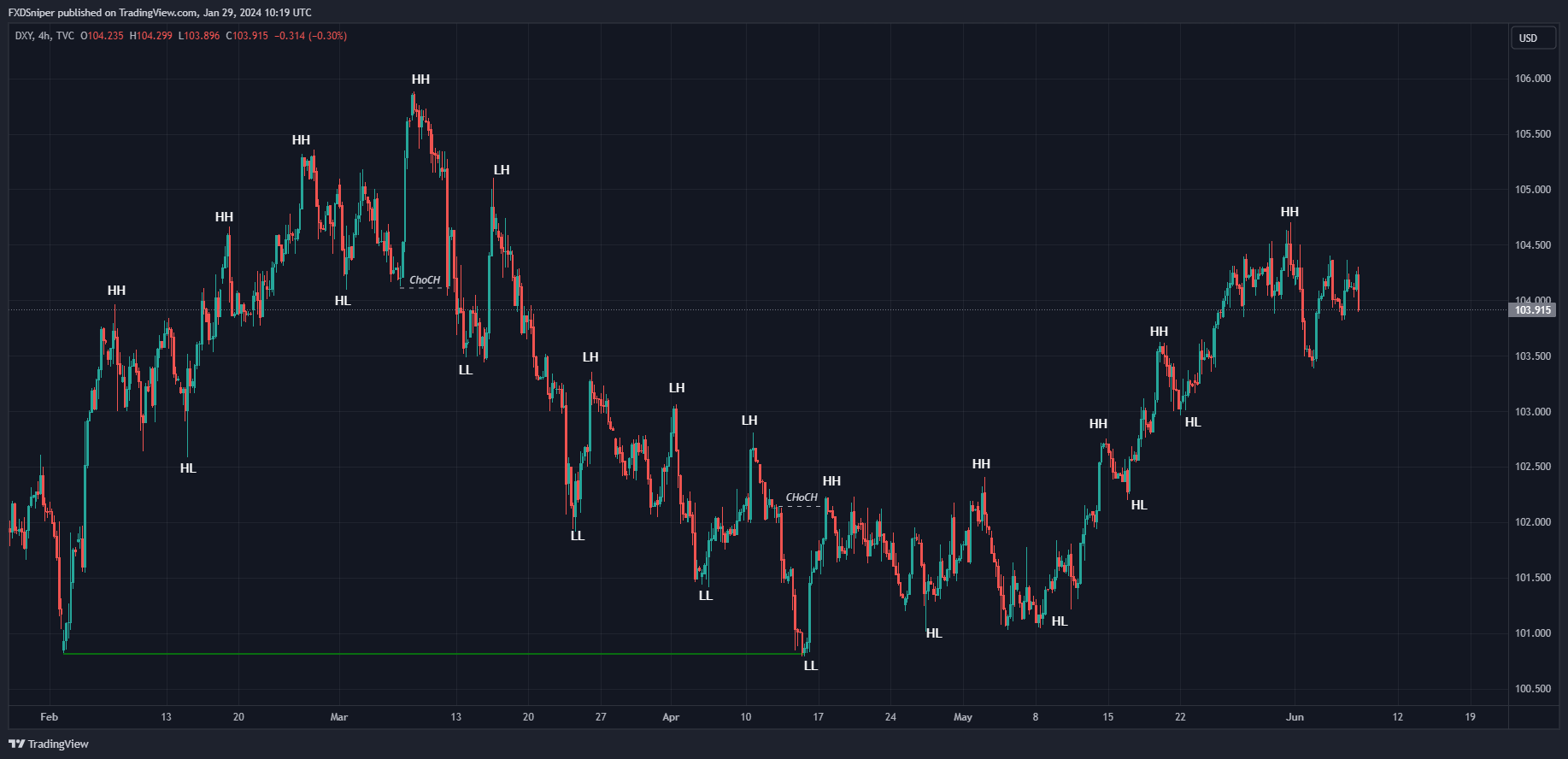Click the 104.500 price axis label

[x=1533, y=245]
